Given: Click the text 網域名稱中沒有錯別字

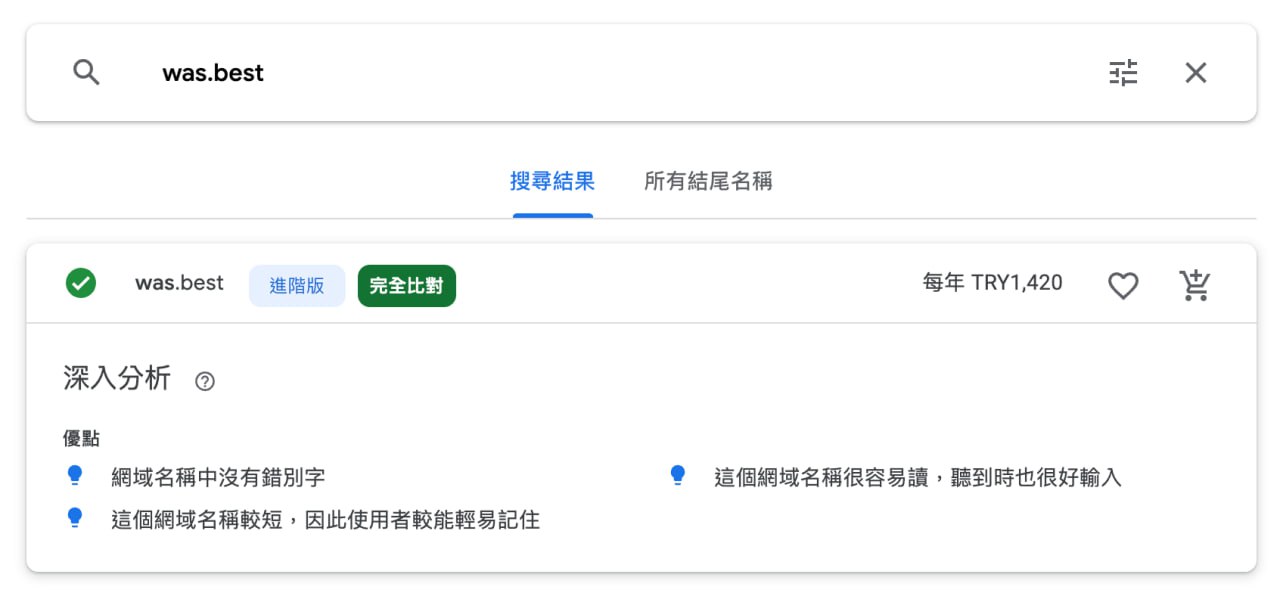Looking at the screenshot, I should 218,478.
